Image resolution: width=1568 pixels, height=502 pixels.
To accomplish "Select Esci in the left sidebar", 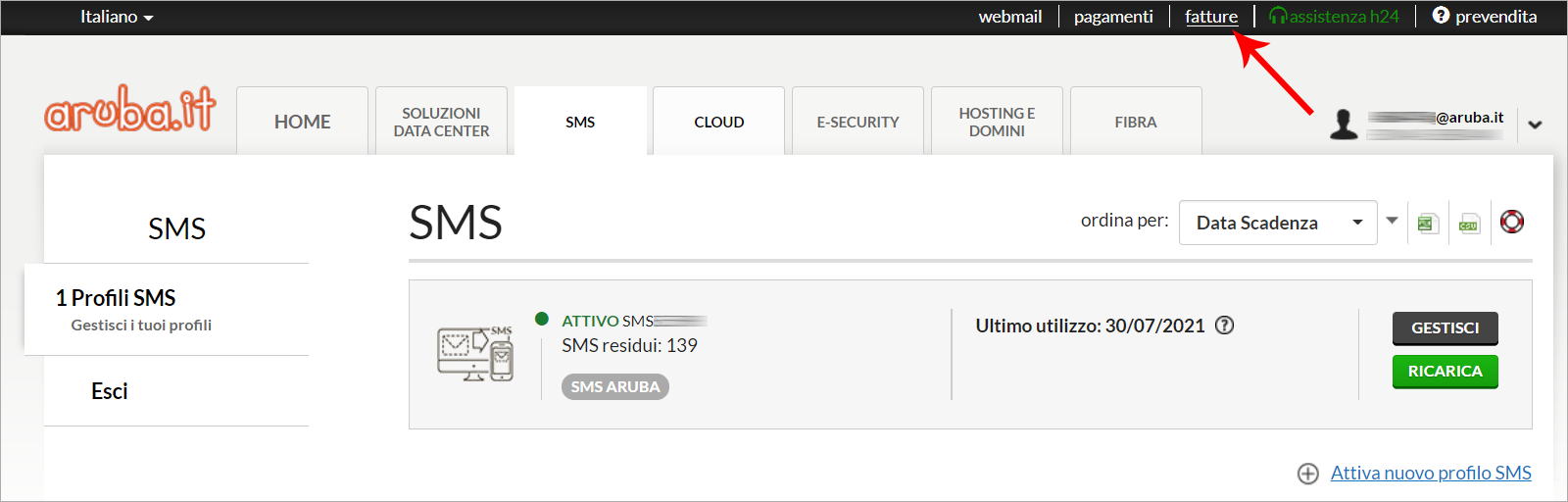I will coord(110,391).
